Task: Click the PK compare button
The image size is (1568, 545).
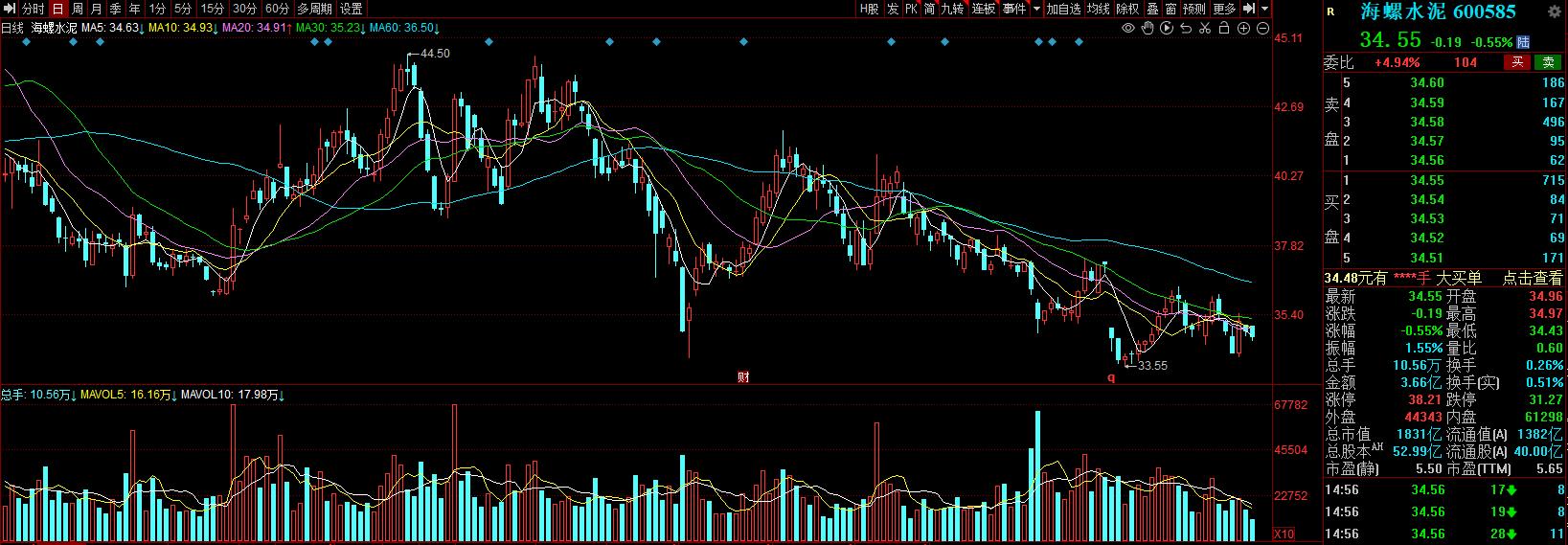Action: click(911, 9)
